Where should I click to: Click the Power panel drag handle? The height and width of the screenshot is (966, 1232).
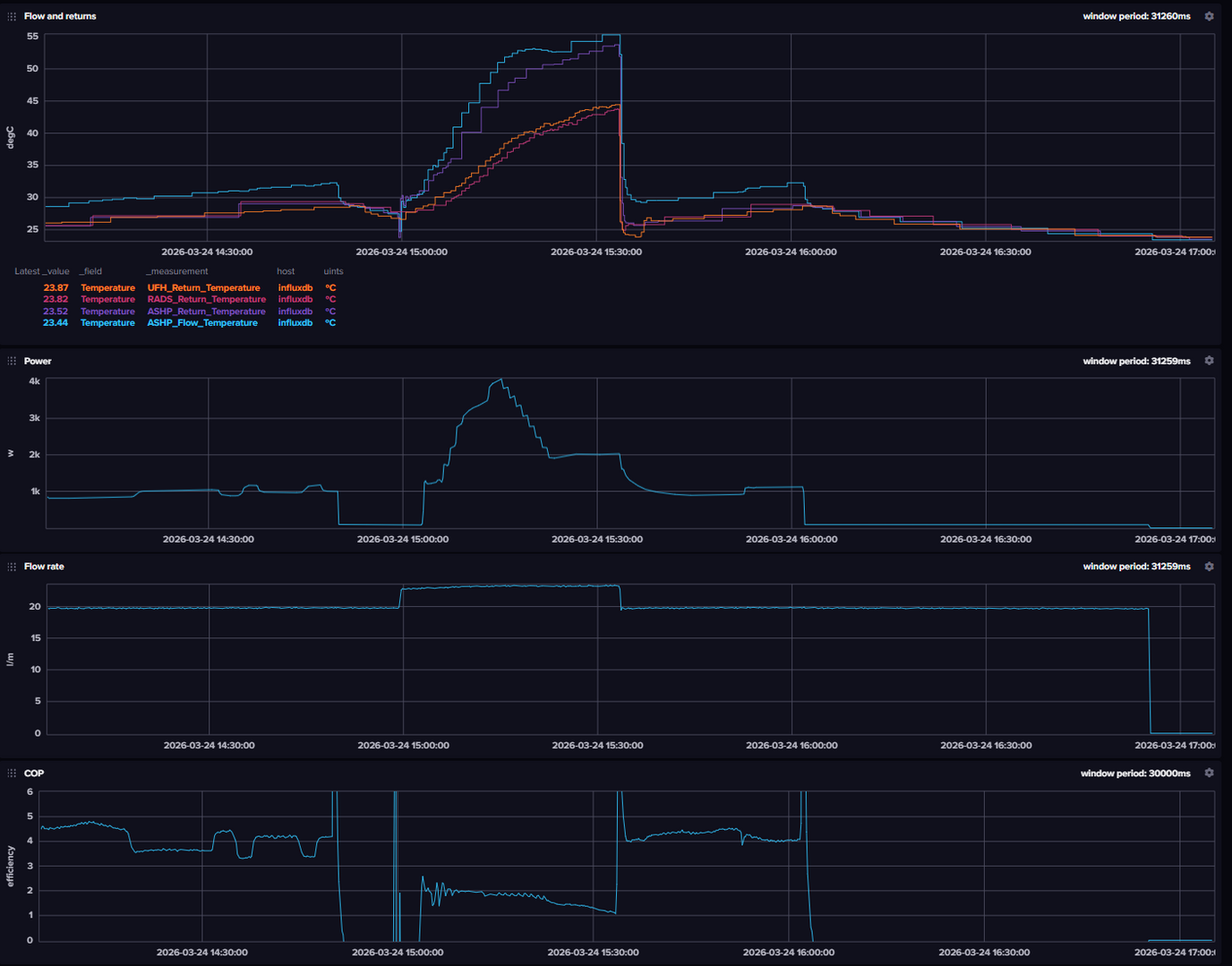tap(12, 361)
